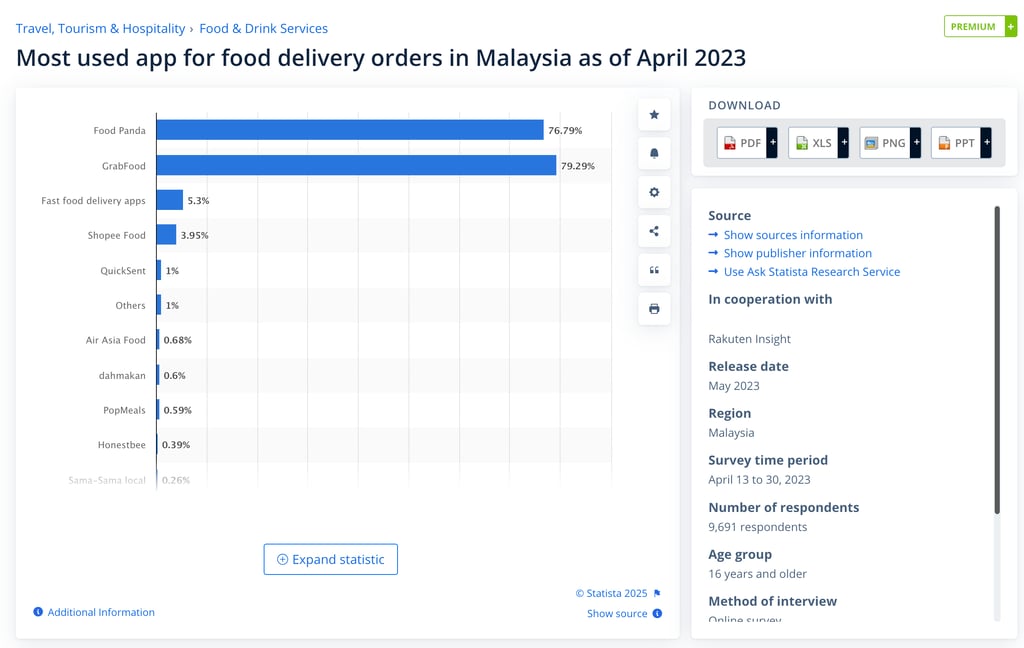This screenshot has width=1024, height=648.
Task: Open statistic alerts via the bell icon
Action: (654, 153)
